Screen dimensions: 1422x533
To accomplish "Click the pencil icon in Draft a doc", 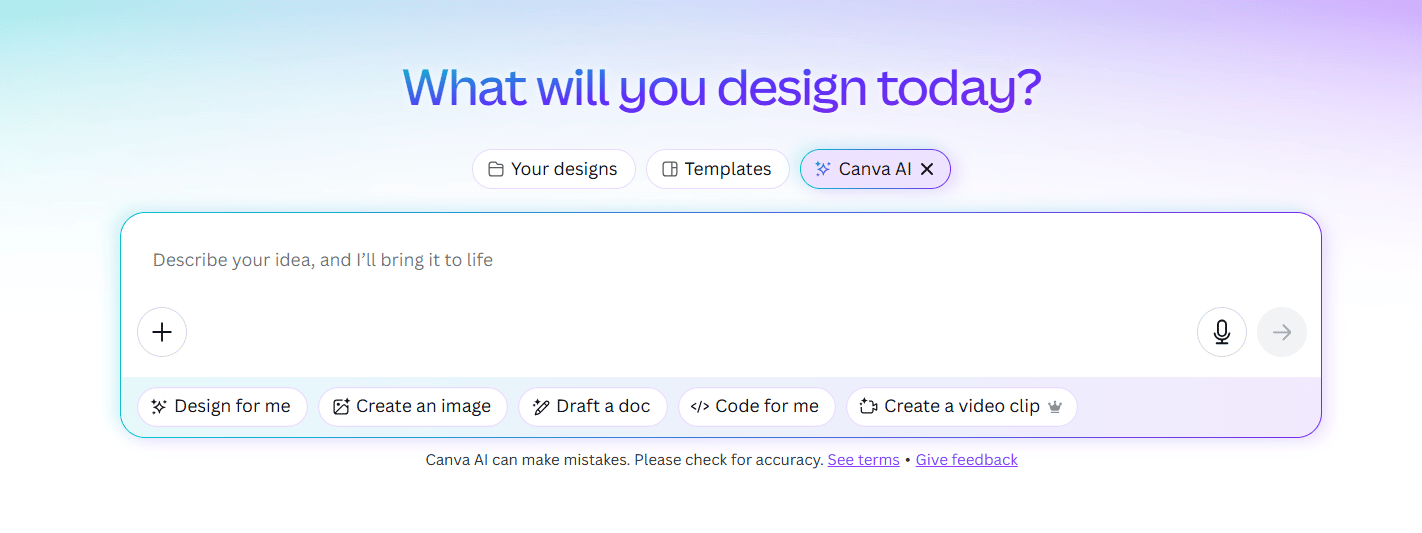I will pyautogui.click(x=541, y=407).
